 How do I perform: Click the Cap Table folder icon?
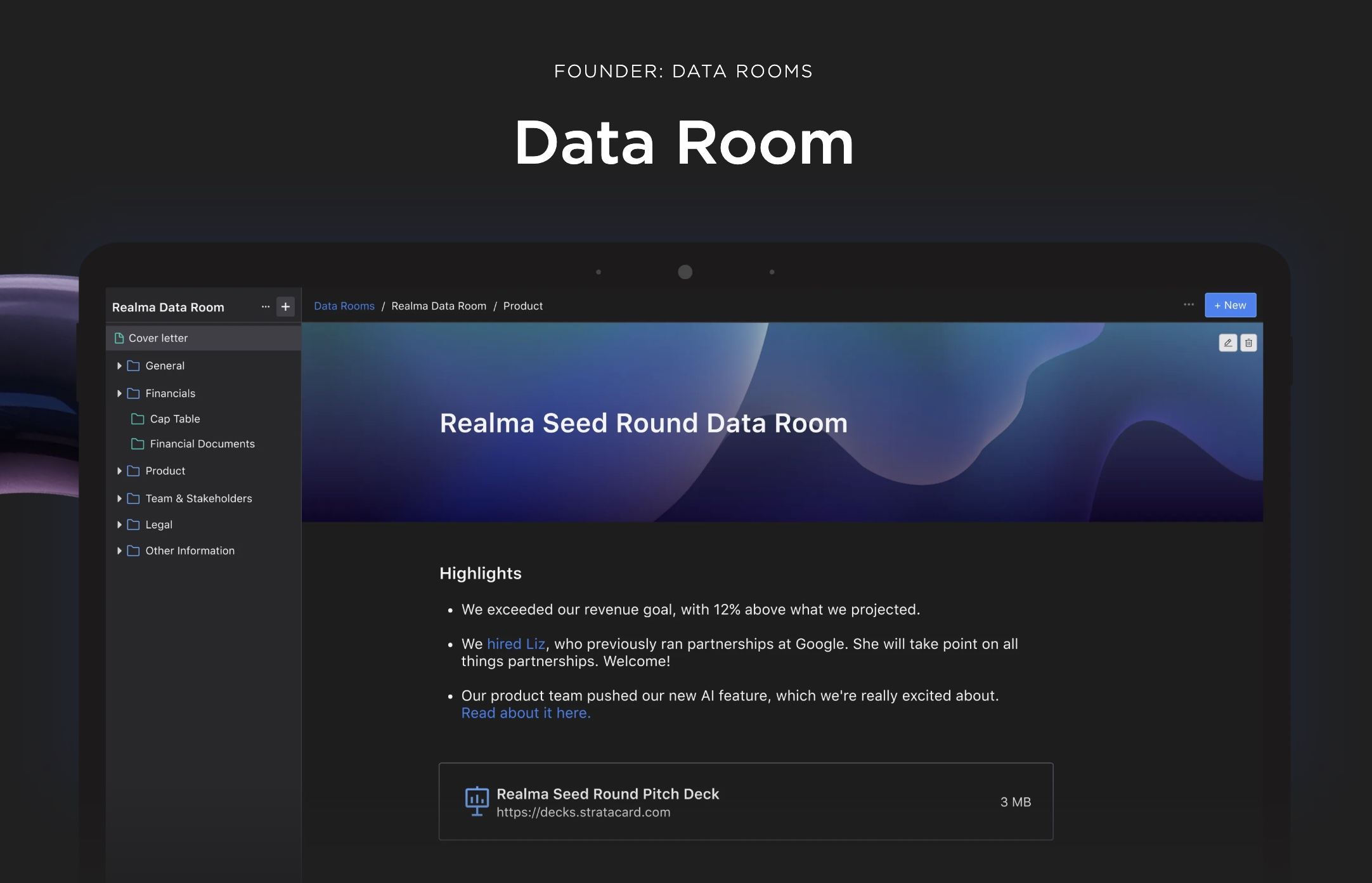tap(138, 419)
